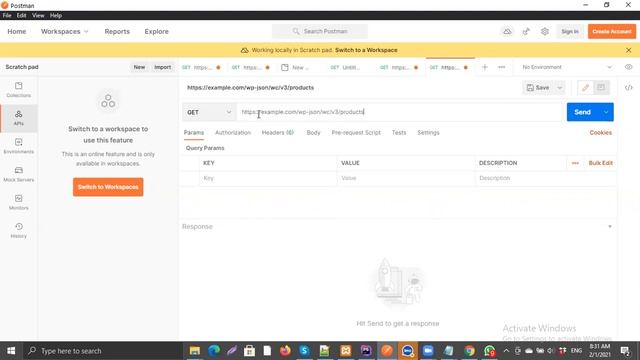Viewport: 640px width, 360px height.
Task: Launch Firefox from the taskbar
Action: pos(285,351)
